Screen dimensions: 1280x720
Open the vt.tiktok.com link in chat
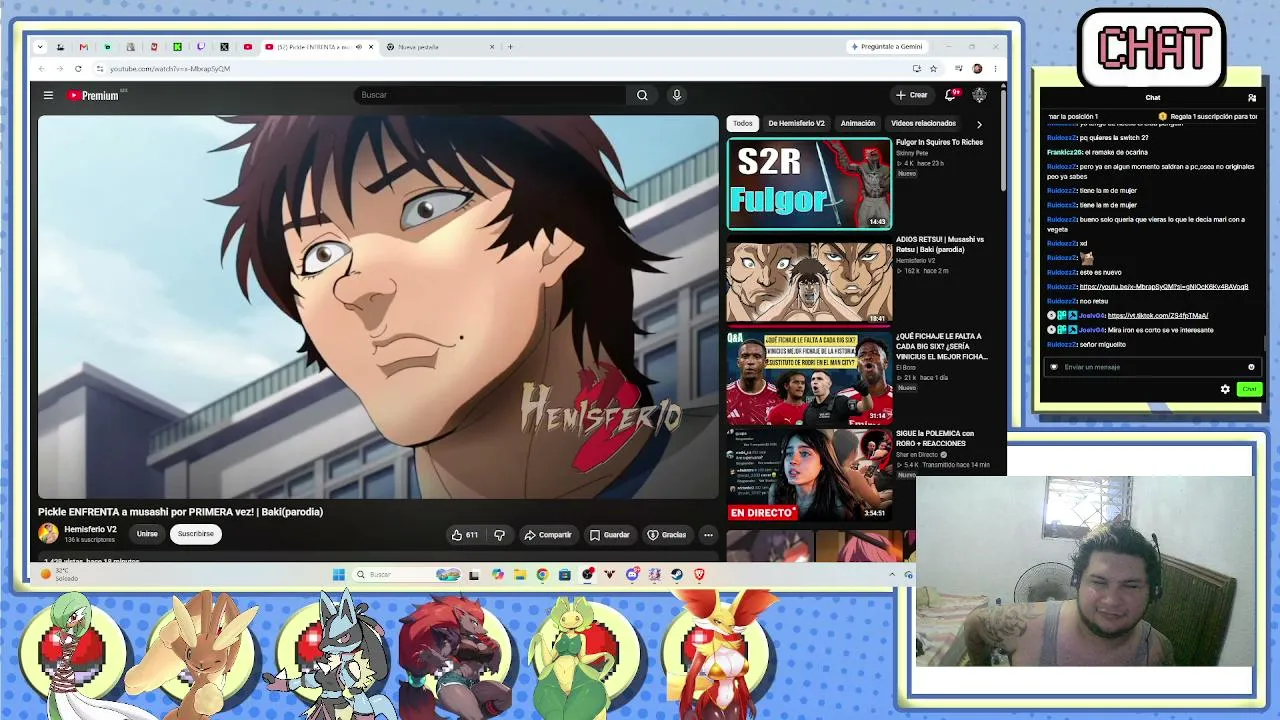tap(1158, 316)
